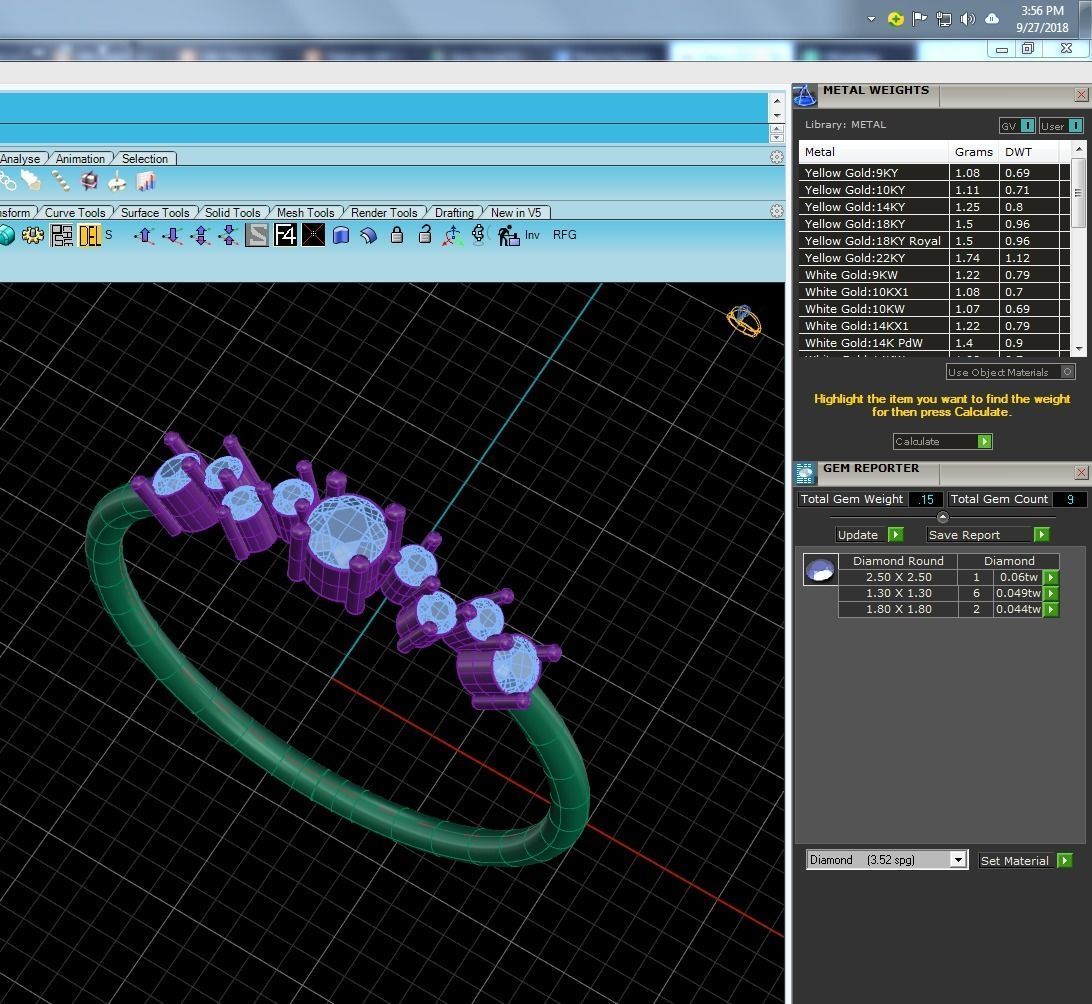This screenshot has width=1092, height=1004.
Task: Click the Gem Reporter divider slider handle
Action: click(943, 517)
